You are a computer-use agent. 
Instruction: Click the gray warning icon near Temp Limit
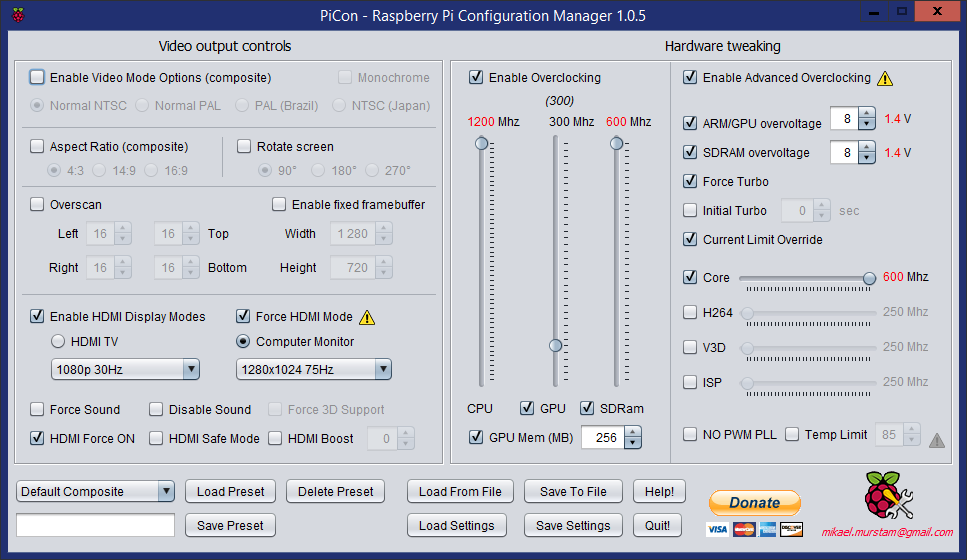[x=937, y=440]
